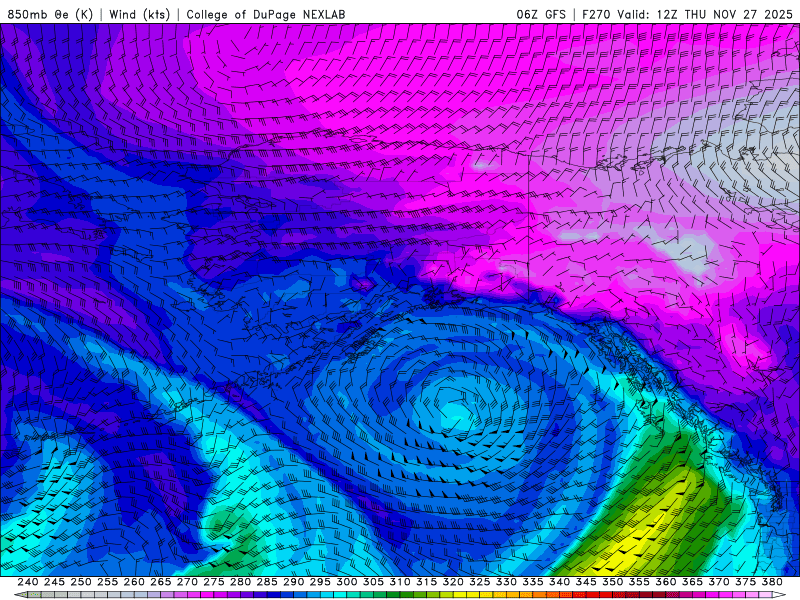This screenshot has height=600, width=800.
Task: Choose the 355 legend number
Action: 639,582
